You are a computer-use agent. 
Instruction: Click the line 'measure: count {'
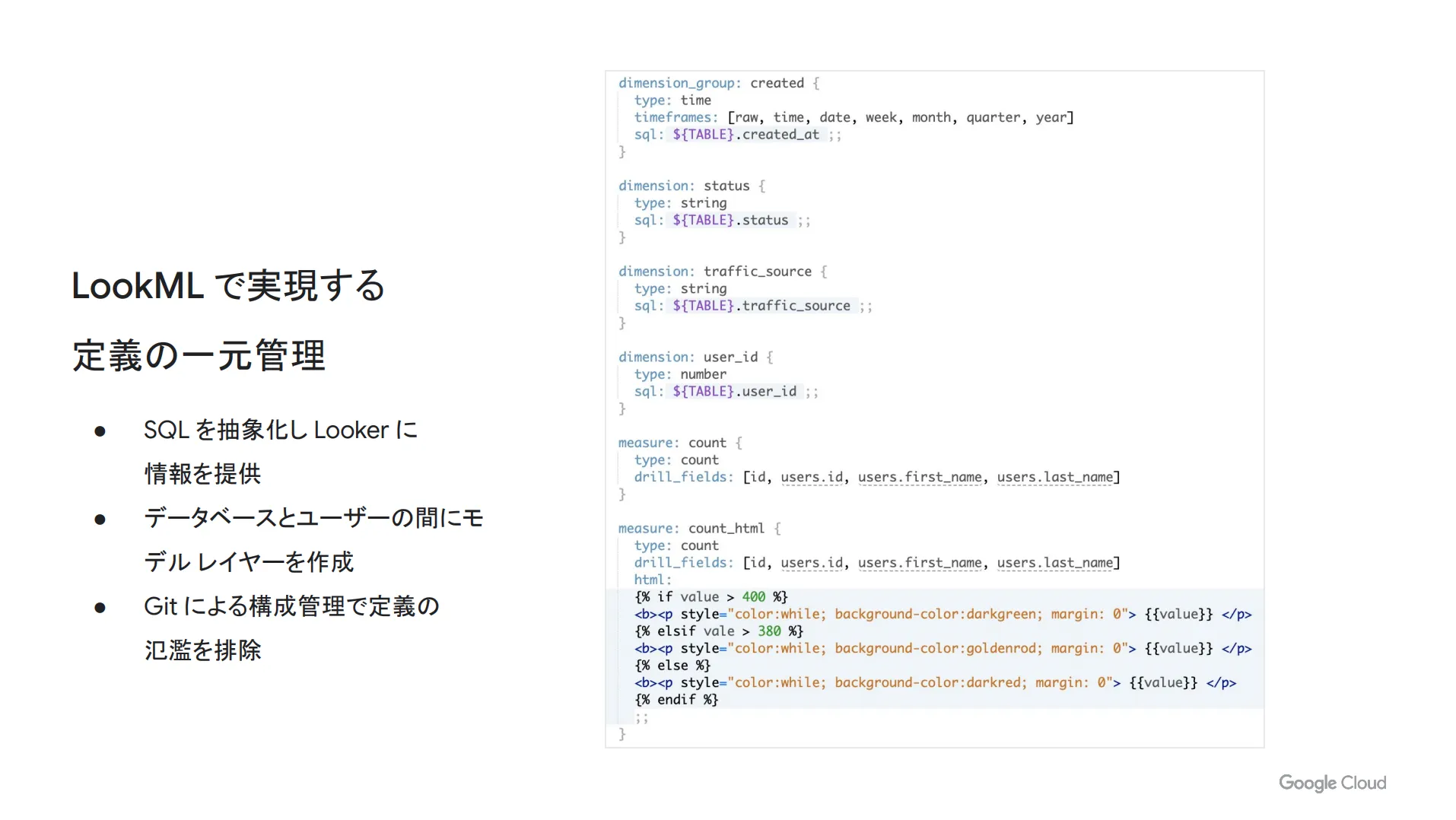pos(680,443)
